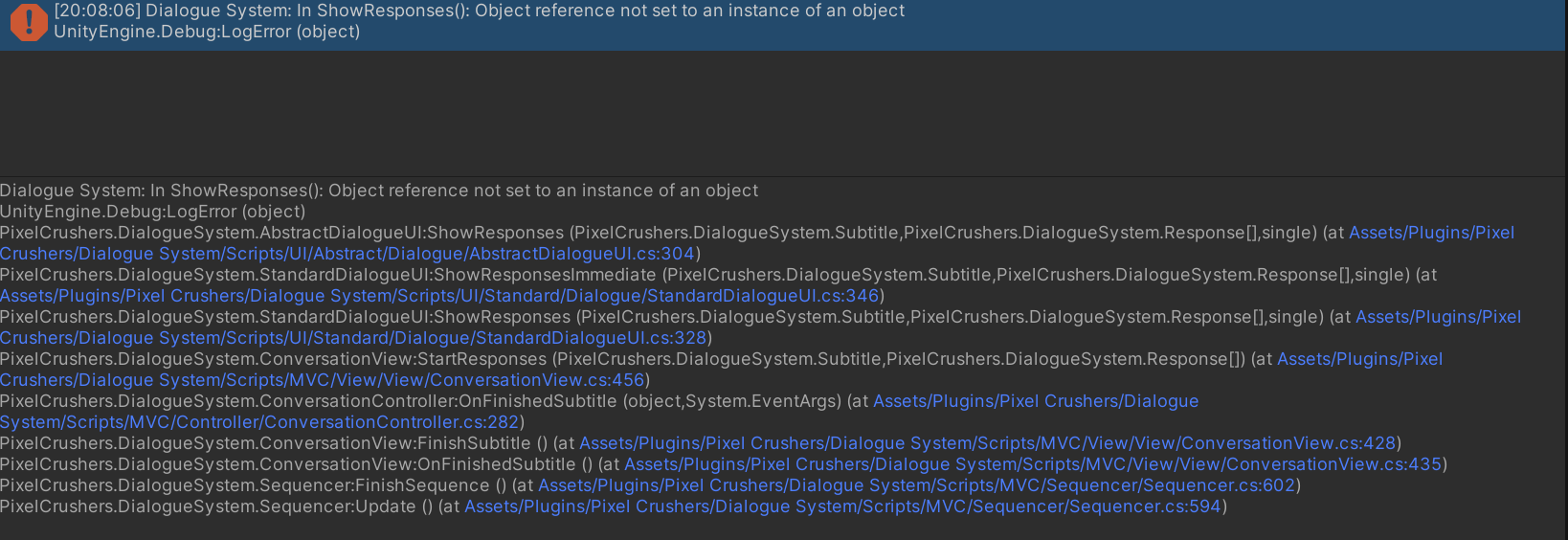The image size is (1568, 540).
Task: Click the error message text in details pane
Action: coord(379,191)
